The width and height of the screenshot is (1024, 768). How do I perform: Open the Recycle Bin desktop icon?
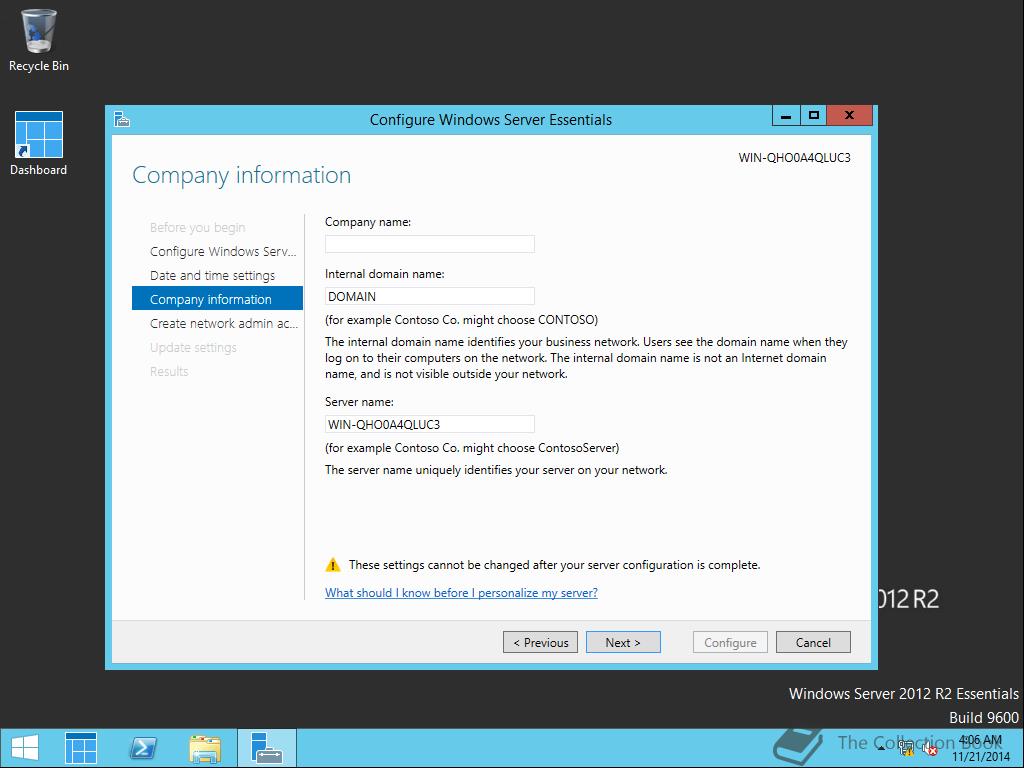(39, 40)
